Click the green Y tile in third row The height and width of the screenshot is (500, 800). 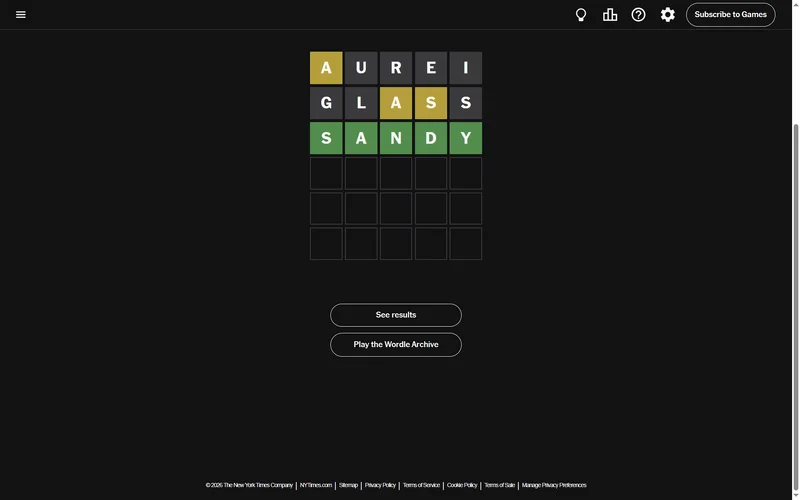(466, 138)
